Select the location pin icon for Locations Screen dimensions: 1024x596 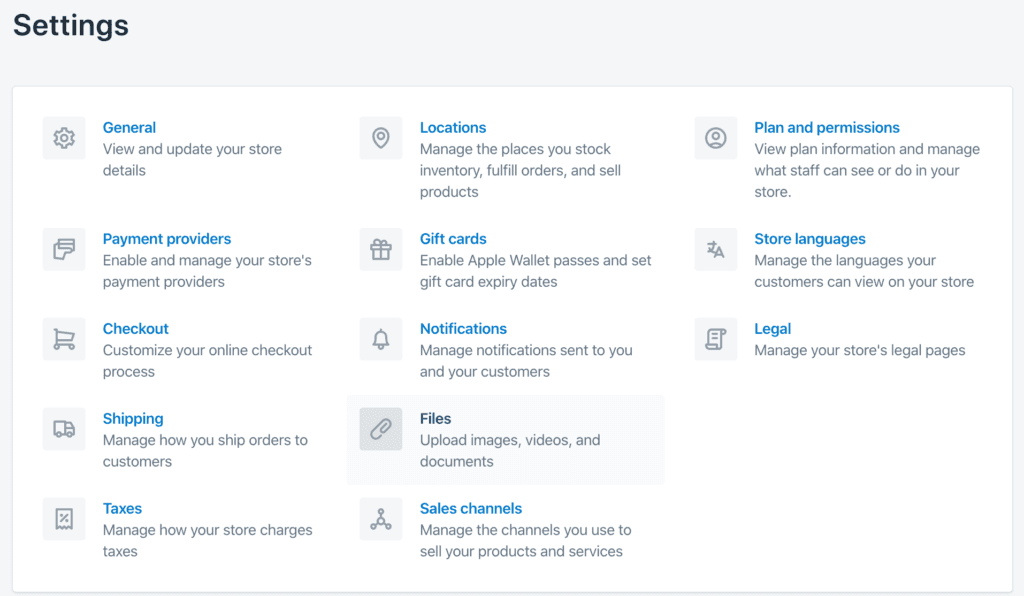point(381,139)
